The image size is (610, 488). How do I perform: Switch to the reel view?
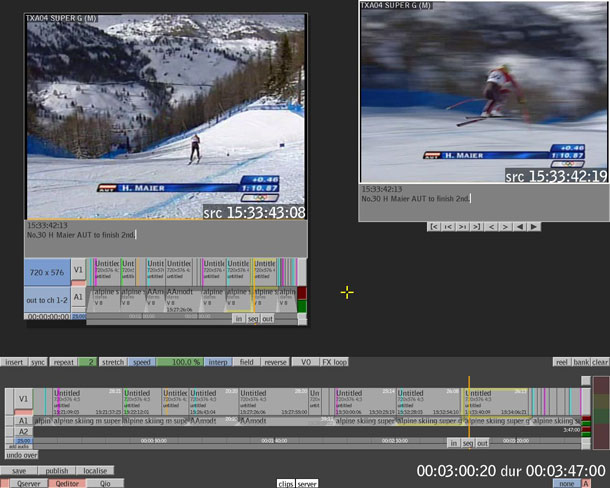point(562,362)
